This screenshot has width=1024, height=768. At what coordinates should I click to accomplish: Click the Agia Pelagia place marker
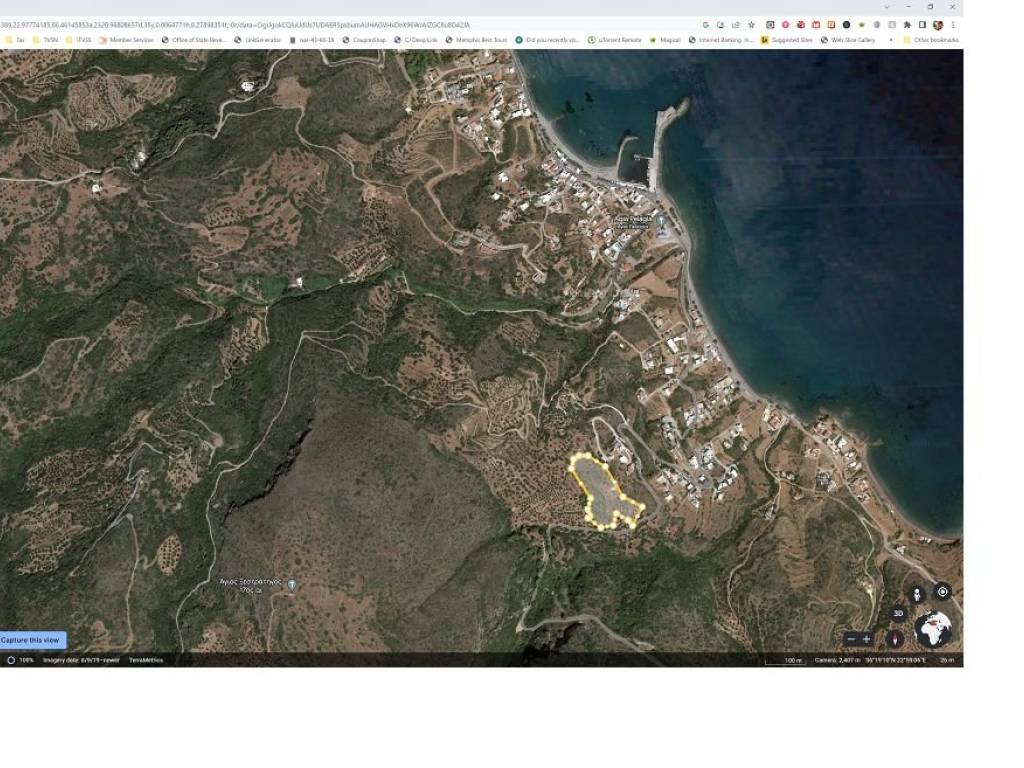click(660, 220)
